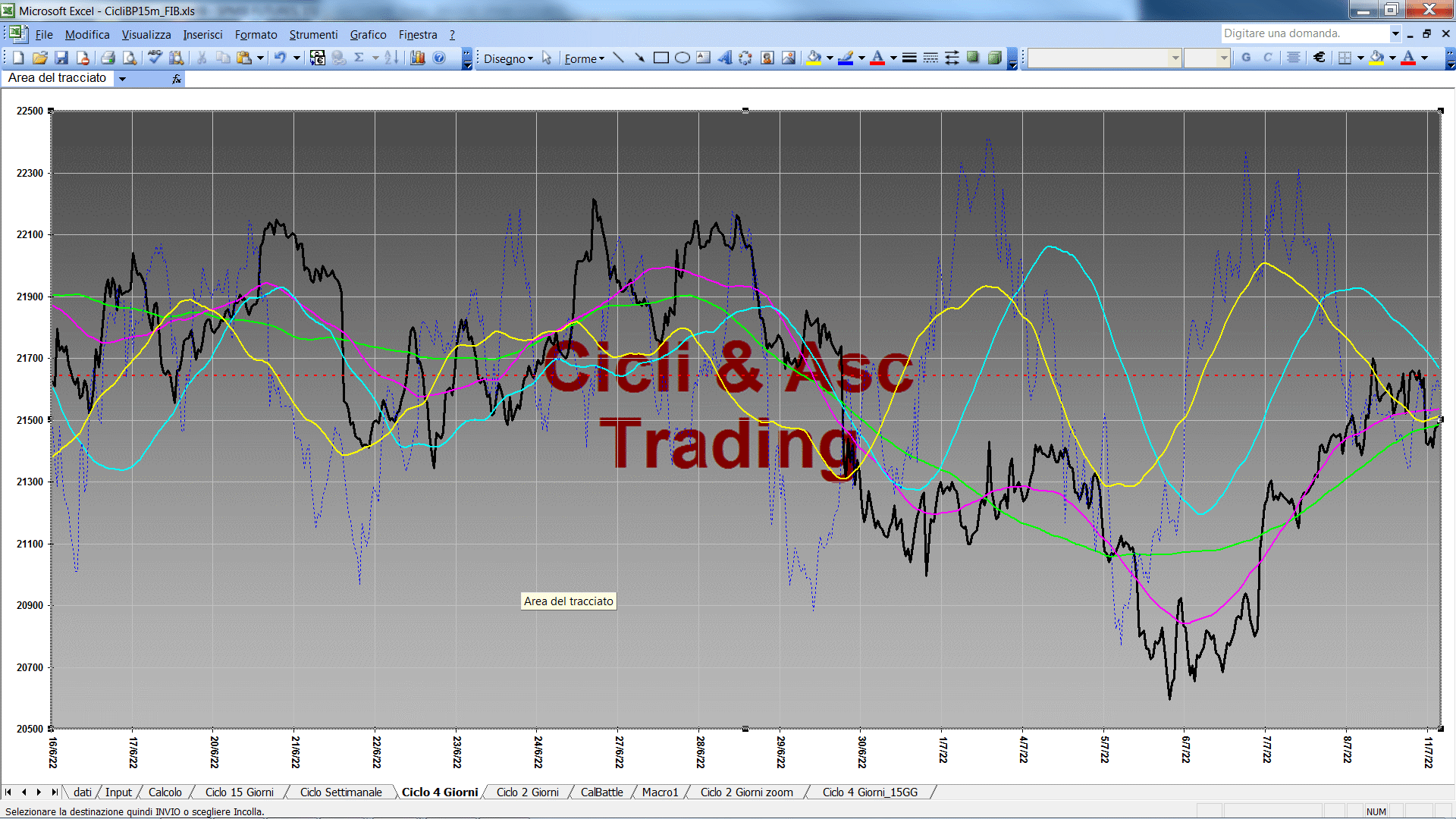Select the Arrow drawing tool
Viewport: 1456px width, 819px height.
coord(640,58)
